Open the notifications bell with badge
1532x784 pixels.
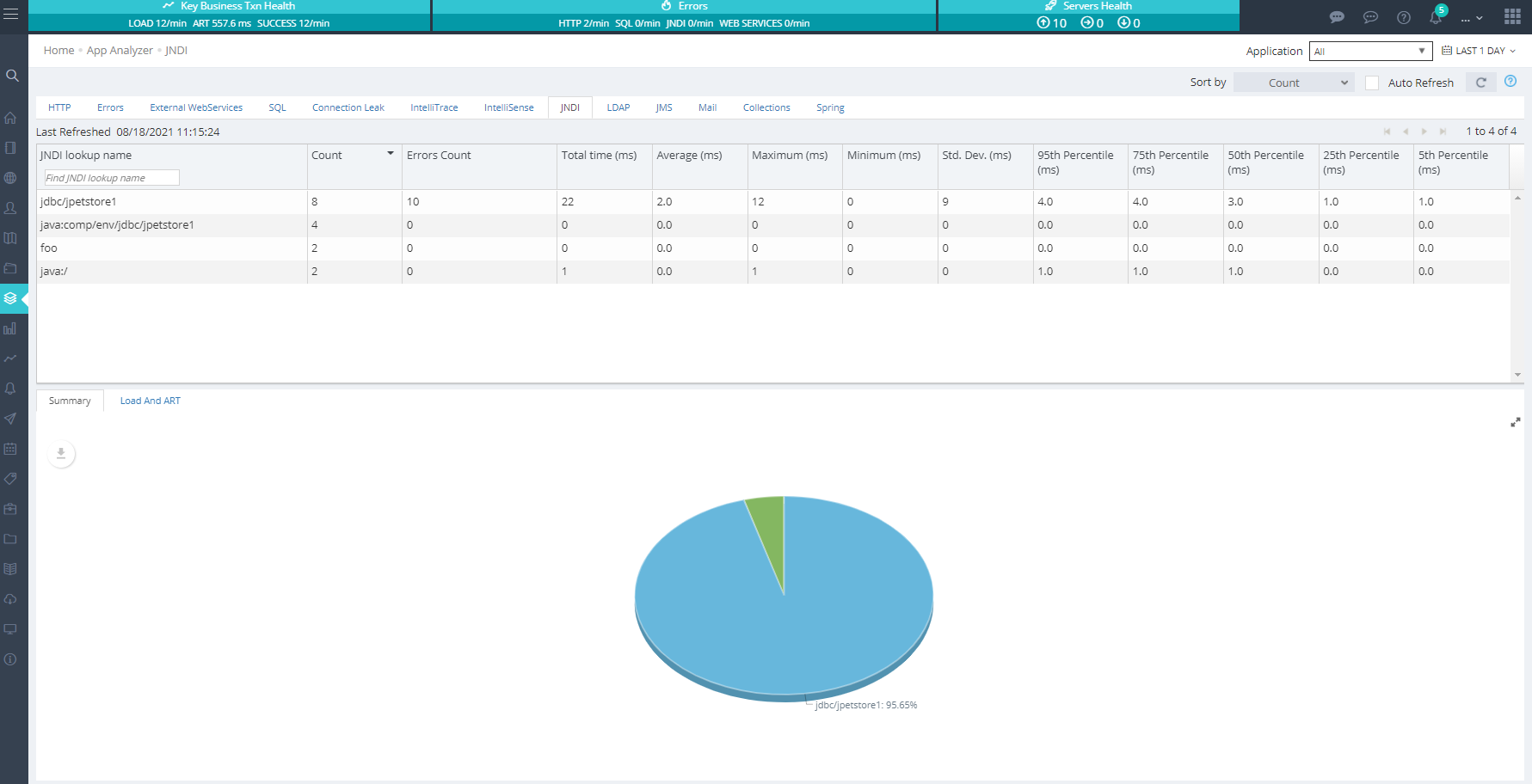(x=1436, y=17)
